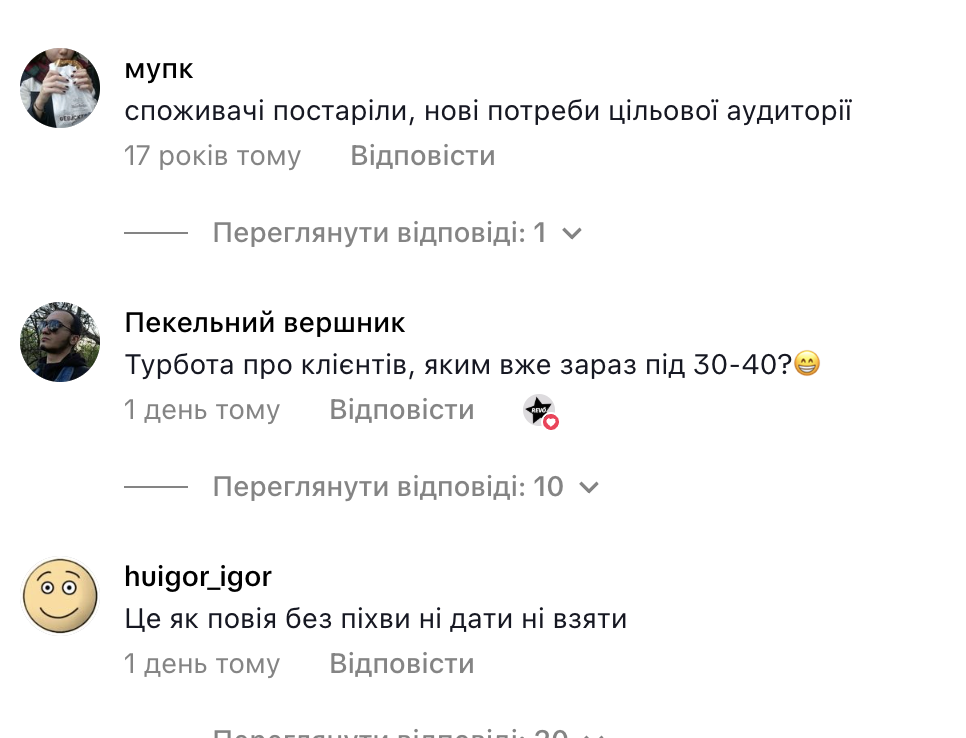
Task: Click the REVO creator-liked badge with heart
Action: [x=540, y=411]
